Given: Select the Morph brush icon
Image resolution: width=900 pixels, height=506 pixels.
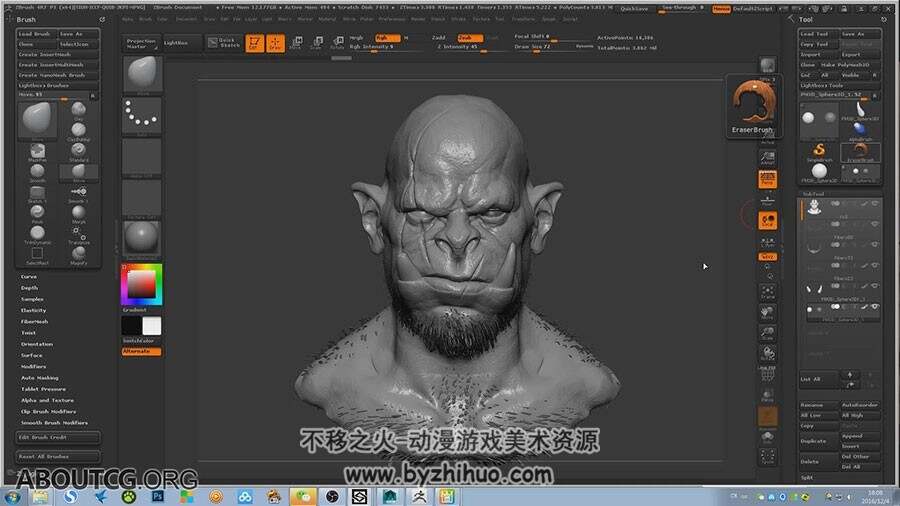Looking at the screenshot, I should point(79,213).
